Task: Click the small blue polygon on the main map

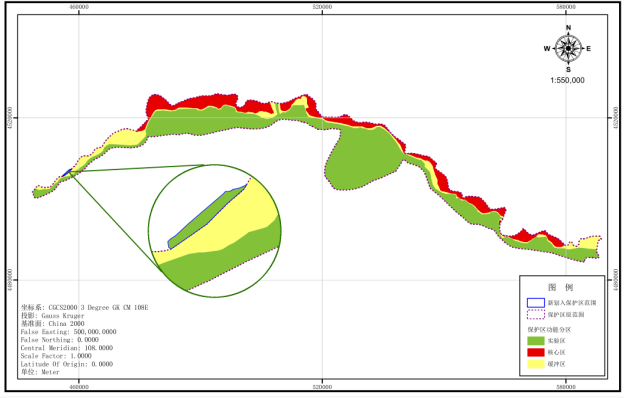Action: coord(67,173)
